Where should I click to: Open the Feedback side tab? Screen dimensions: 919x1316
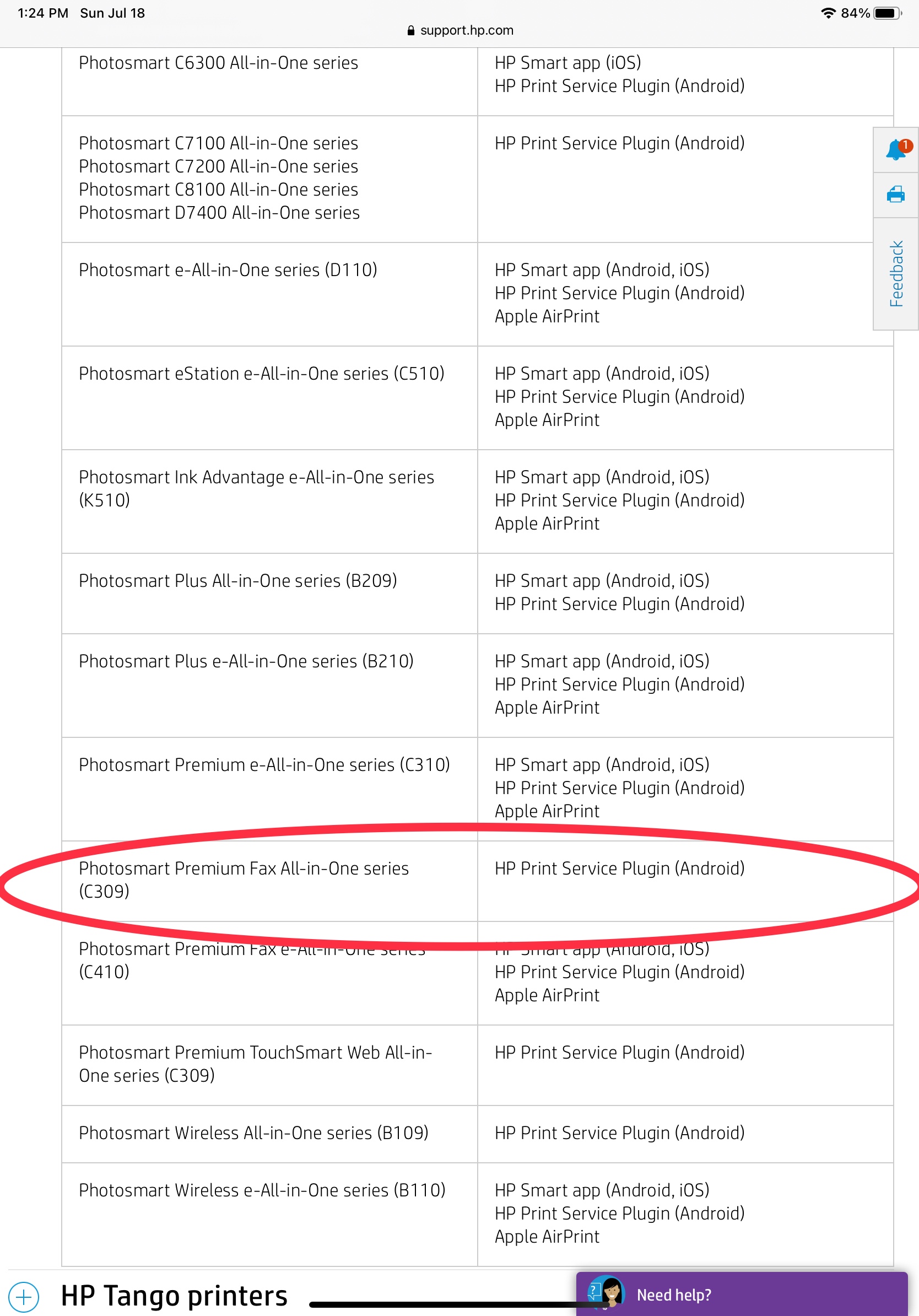[896, 273]
